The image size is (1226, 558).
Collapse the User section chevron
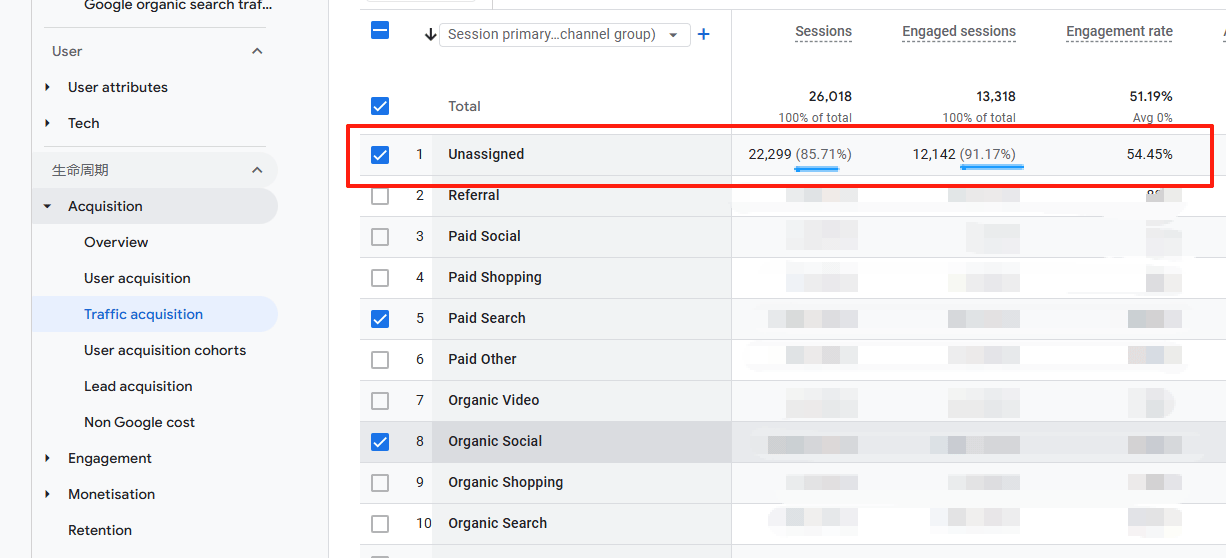pyautogui.click(x=257, y=51)
